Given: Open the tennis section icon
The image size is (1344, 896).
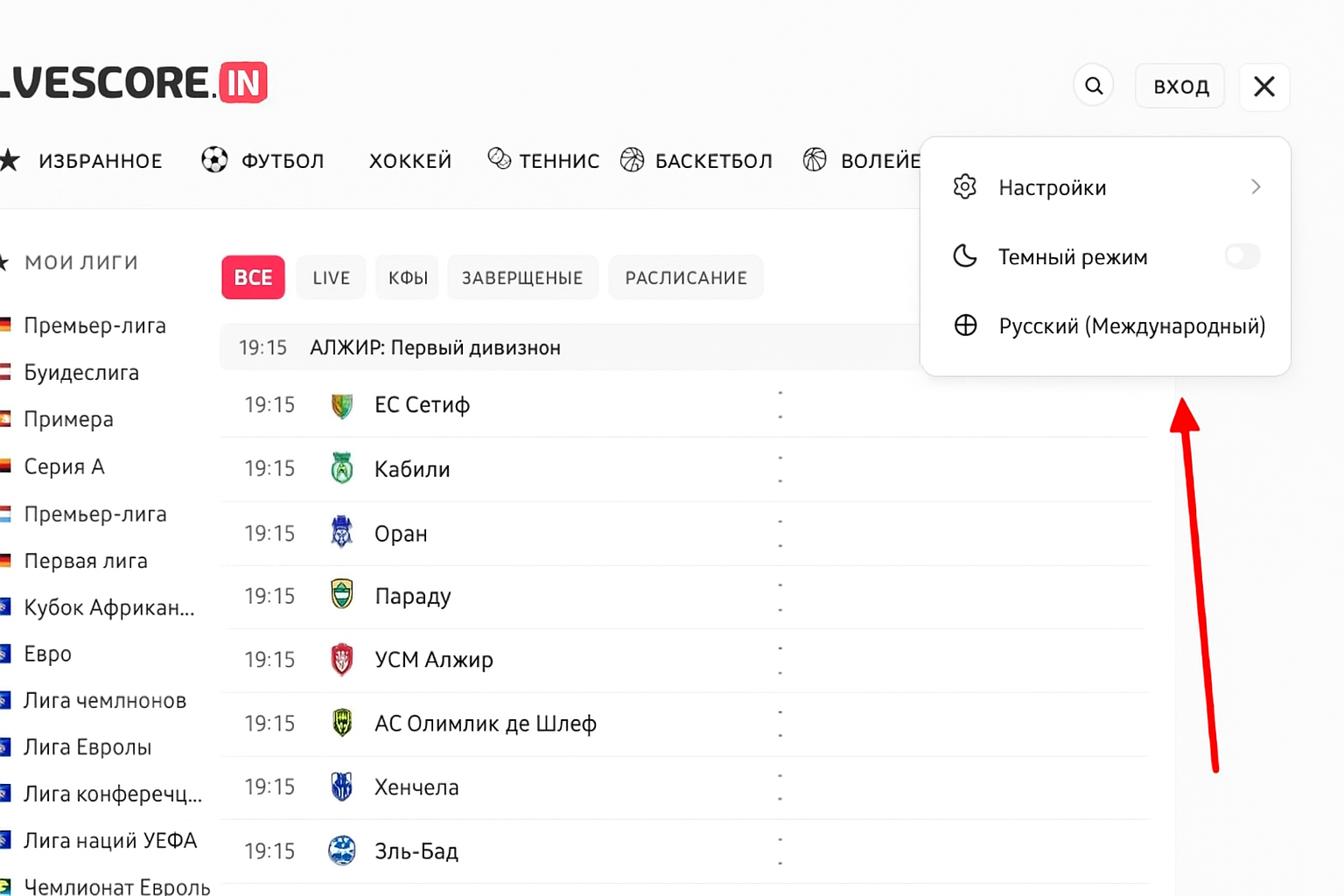Looking at the screenshot, I should tap(500, 159).
